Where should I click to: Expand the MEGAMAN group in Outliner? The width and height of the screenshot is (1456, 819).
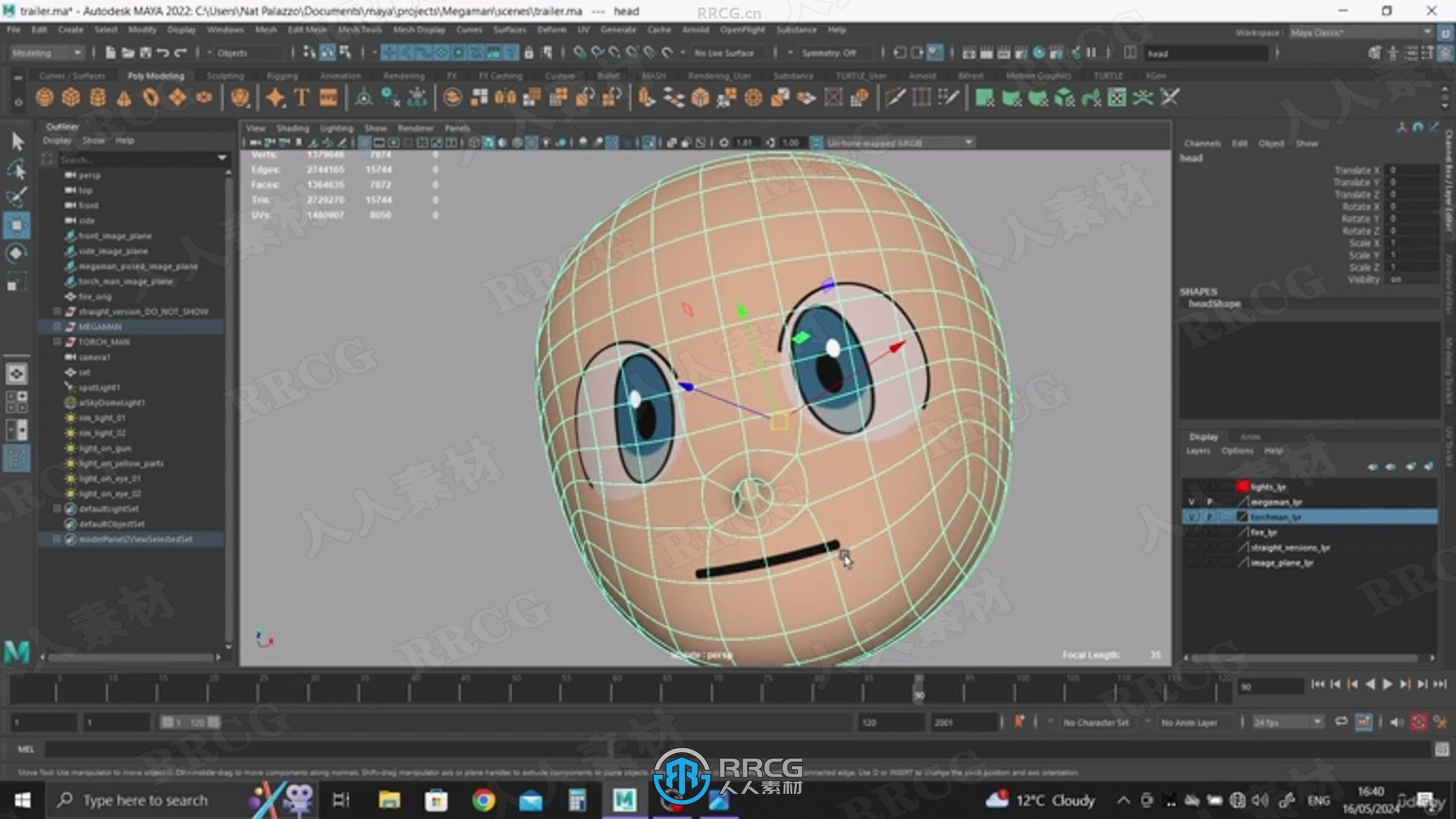coord(57,327)
